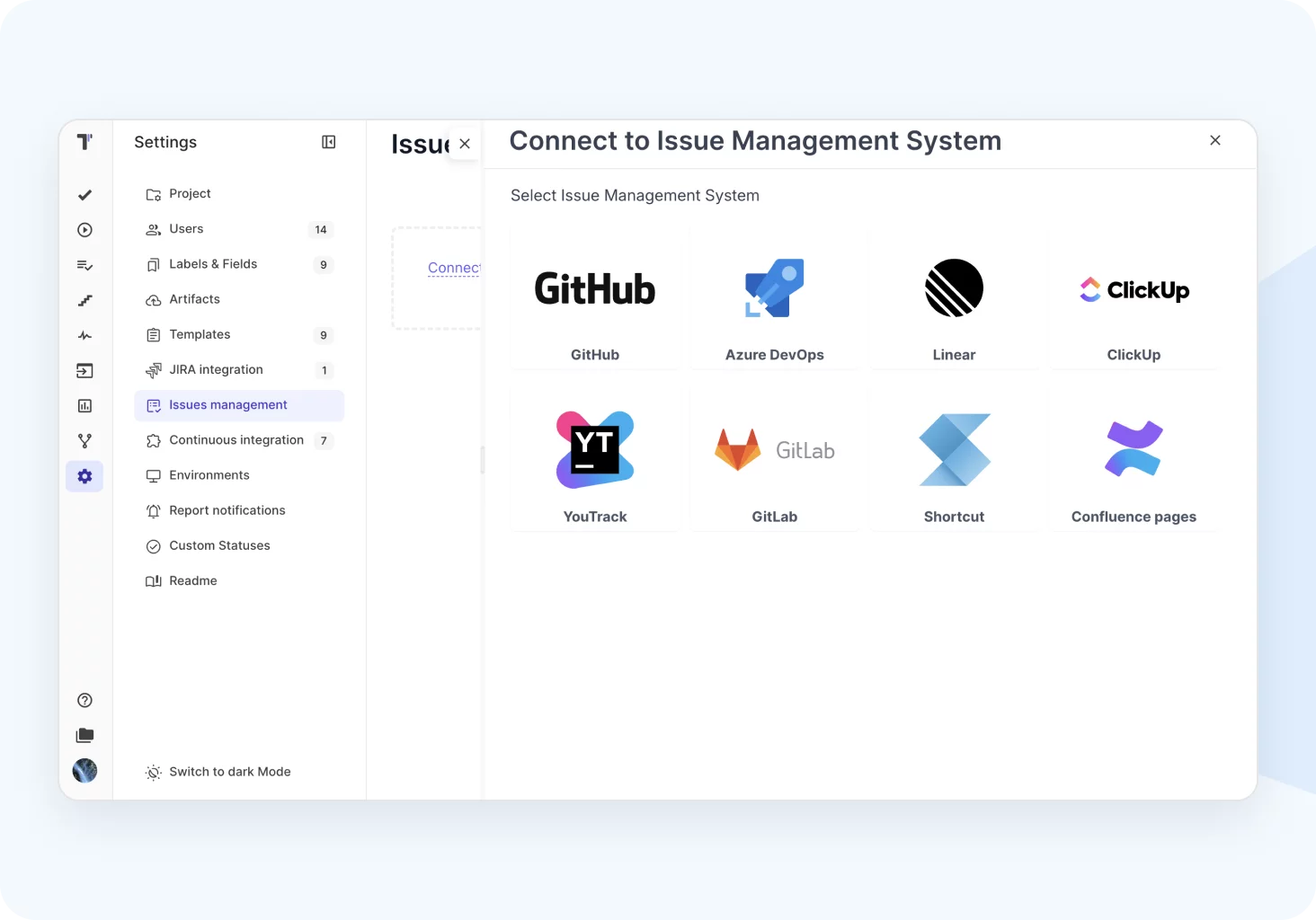The height and width of the screenshot is (920, 1316).
Task: Open Report notifications settings
Action: [x=227, y=510]
